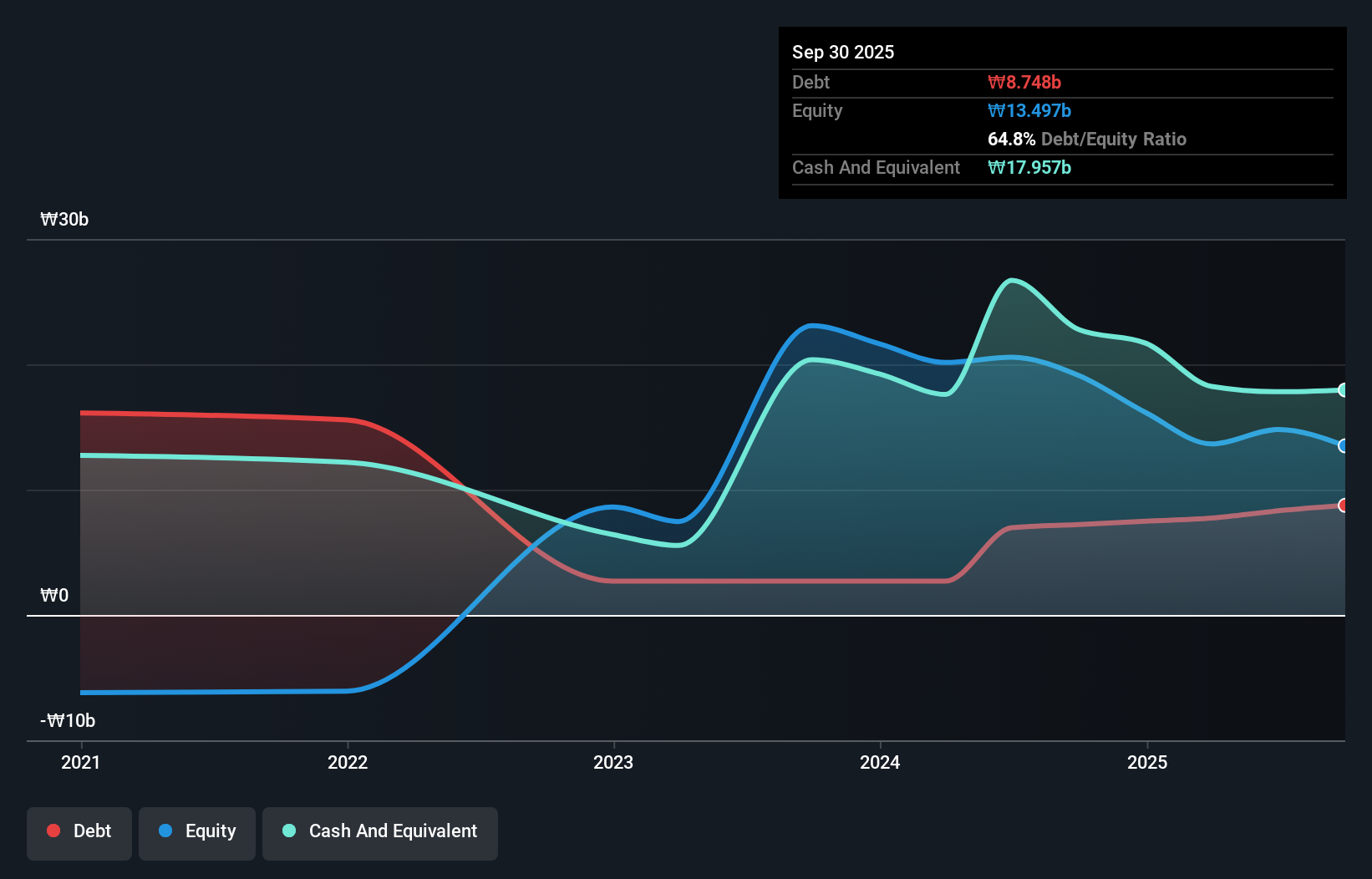Click the Sep 30 2025 tooltip header
The width and height of the screenshot is (1372, 879).
843,52
